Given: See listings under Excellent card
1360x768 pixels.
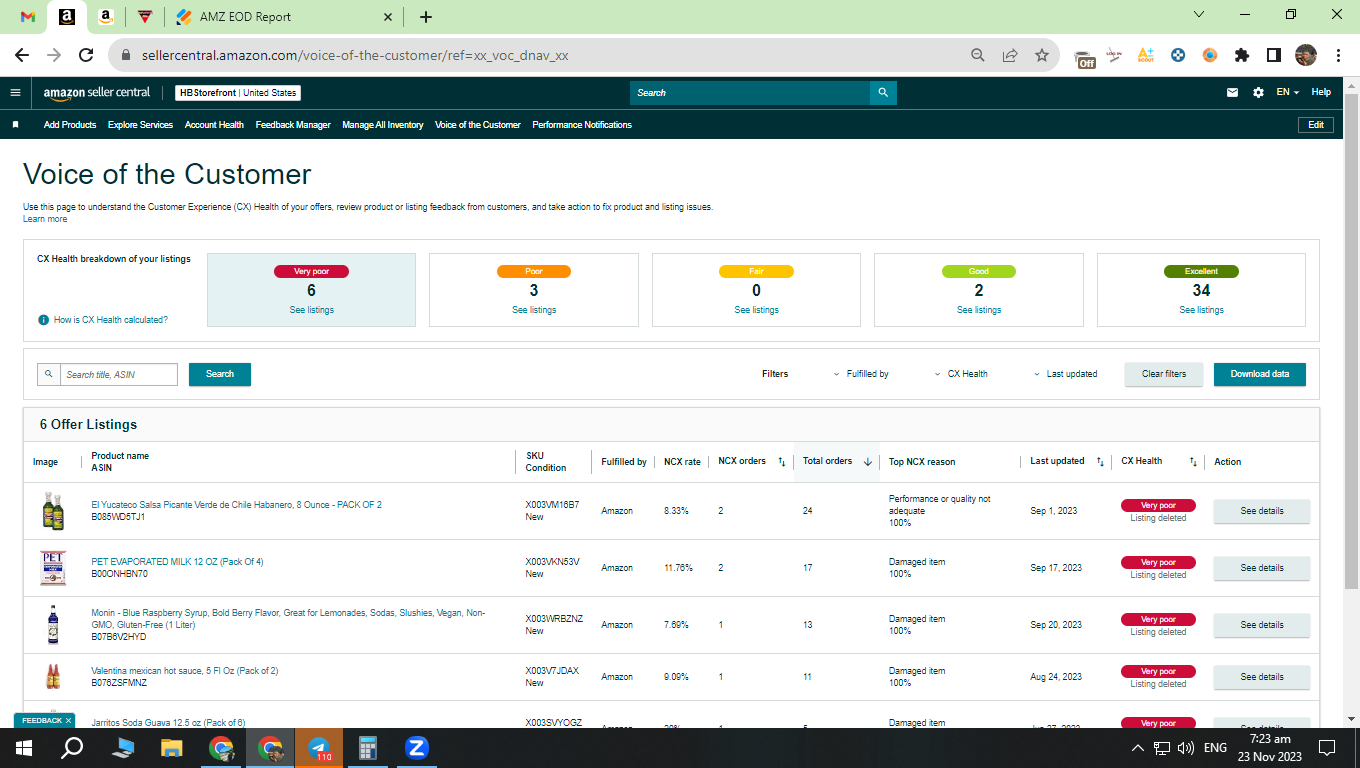Looking at the screenshot, I should 1201,310.
